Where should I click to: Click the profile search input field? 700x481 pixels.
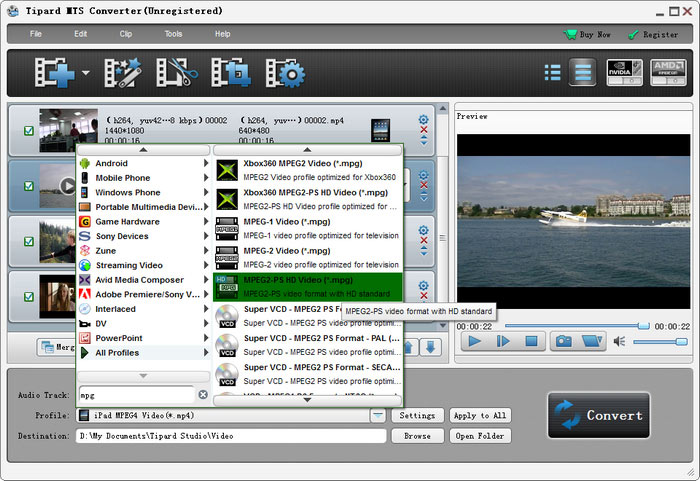137,395
